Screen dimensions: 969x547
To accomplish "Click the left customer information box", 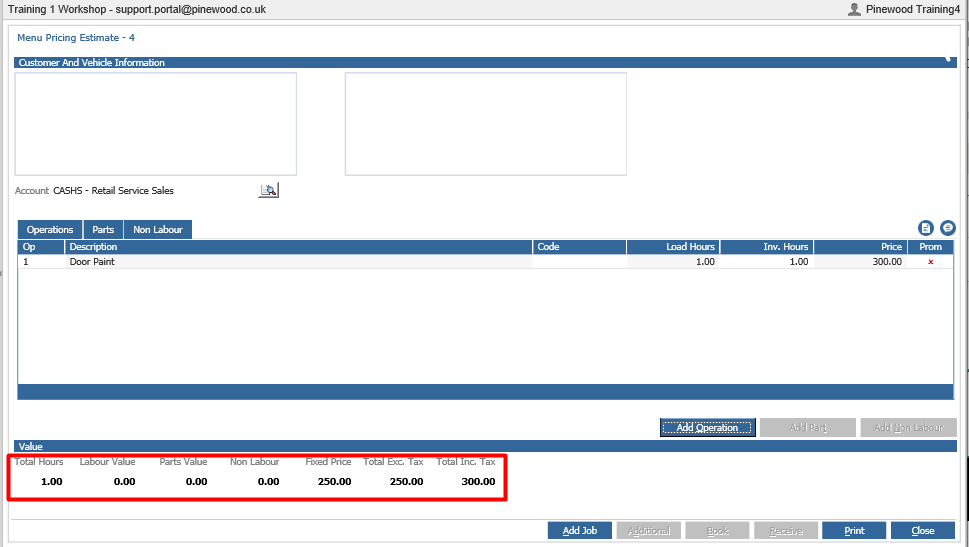I will [x=156, y=124].
